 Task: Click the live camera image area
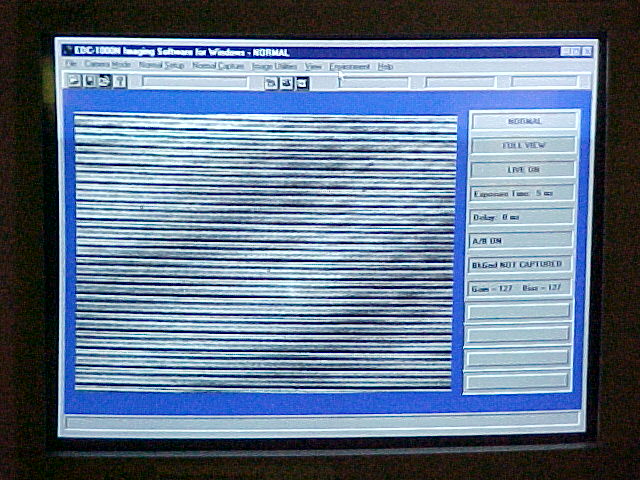(x=265, y=252)
